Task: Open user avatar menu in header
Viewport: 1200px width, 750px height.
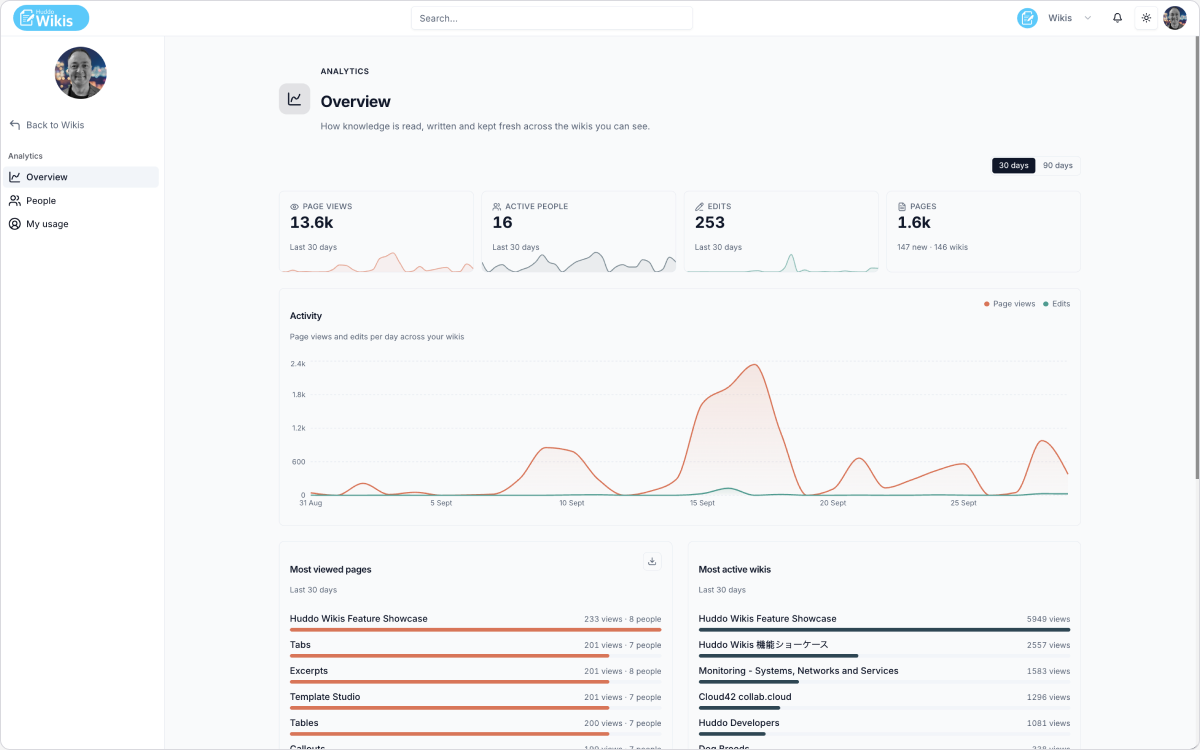Action: coord(1174,18)
